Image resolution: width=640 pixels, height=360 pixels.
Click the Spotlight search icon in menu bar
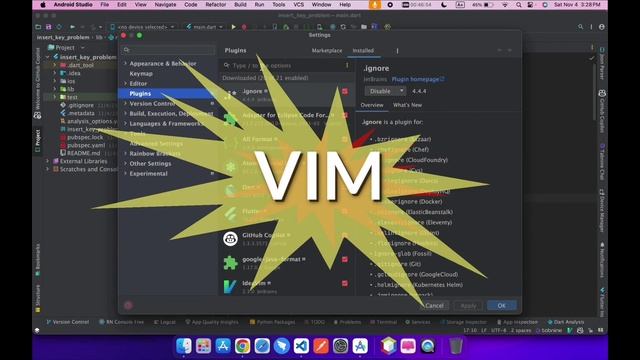[519, 5]
